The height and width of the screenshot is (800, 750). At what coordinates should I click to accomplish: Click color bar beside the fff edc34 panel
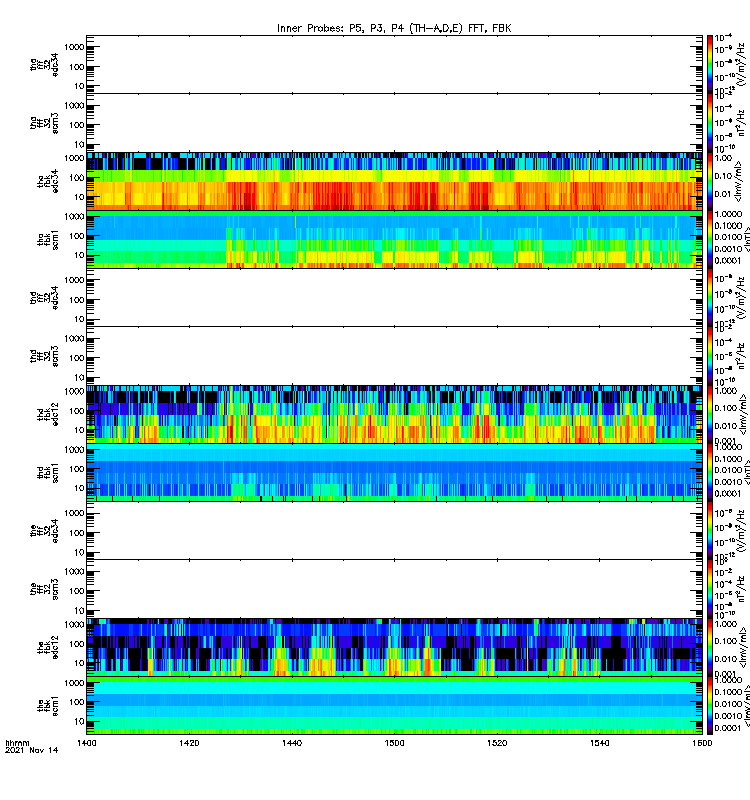(710, 531)
